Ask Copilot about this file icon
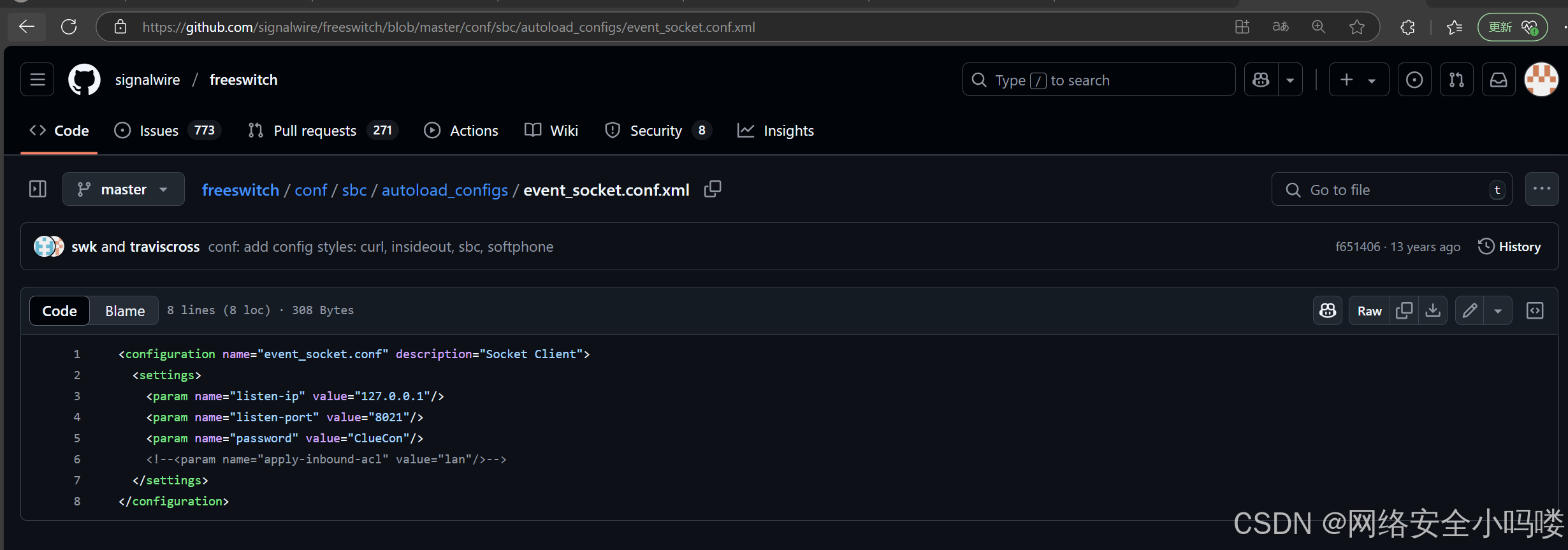Image resolution: width=1568 pixels, height=550 pixels. (x=1328, y=311)
